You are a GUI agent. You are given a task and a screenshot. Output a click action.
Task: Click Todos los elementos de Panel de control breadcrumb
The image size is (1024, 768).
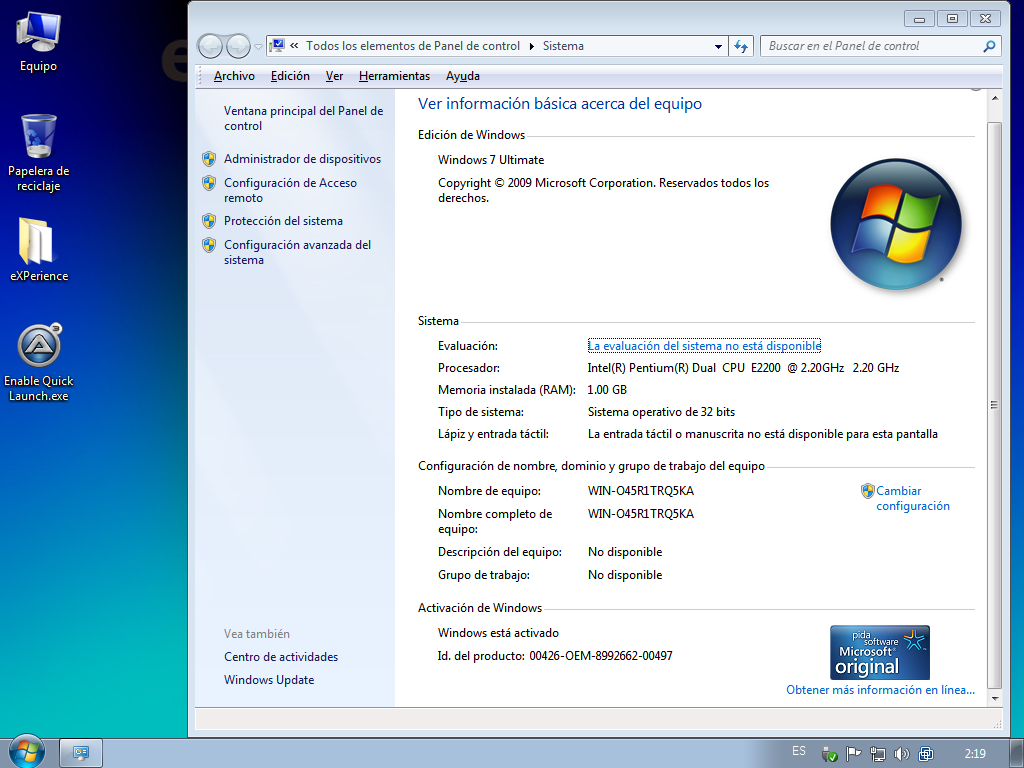pos(413,46)
